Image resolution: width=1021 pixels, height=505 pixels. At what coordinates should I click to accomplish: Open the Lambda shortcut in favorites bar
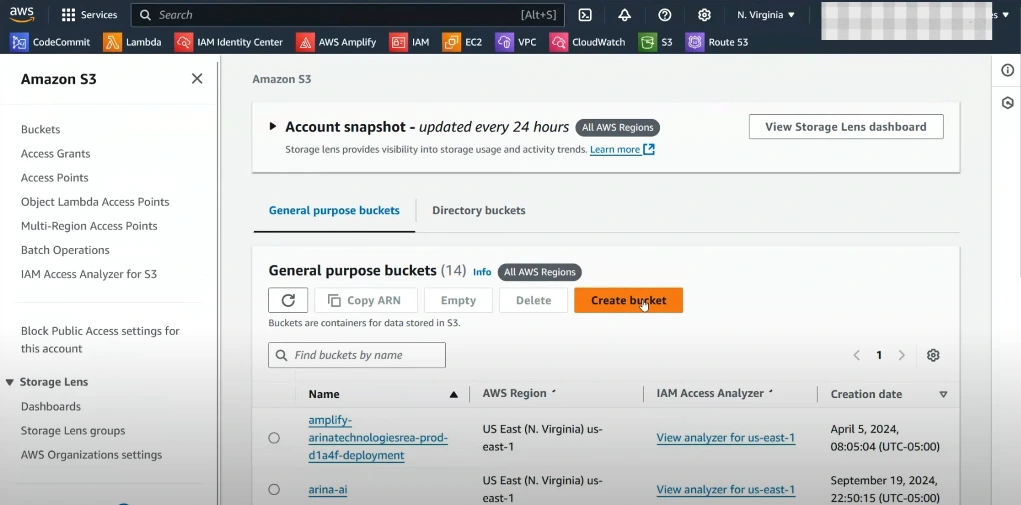[132, 42]
